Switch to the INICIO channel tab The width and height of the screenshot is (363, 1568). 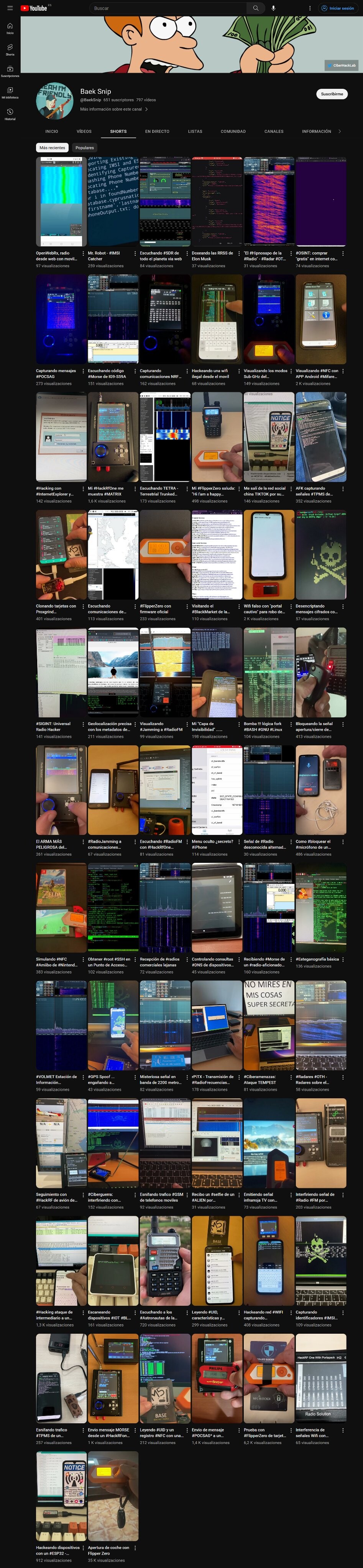pos(52,131)
